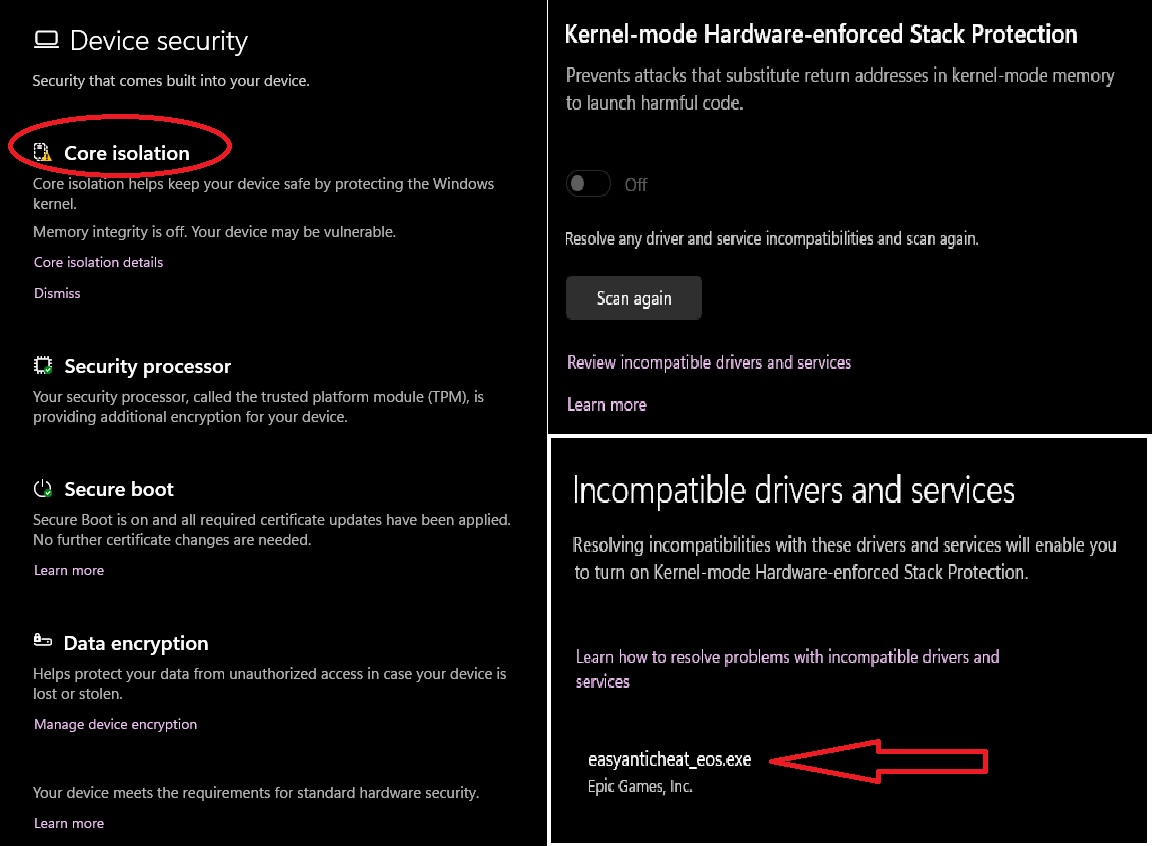Click the Security processor heading

[x=148, y=366]
